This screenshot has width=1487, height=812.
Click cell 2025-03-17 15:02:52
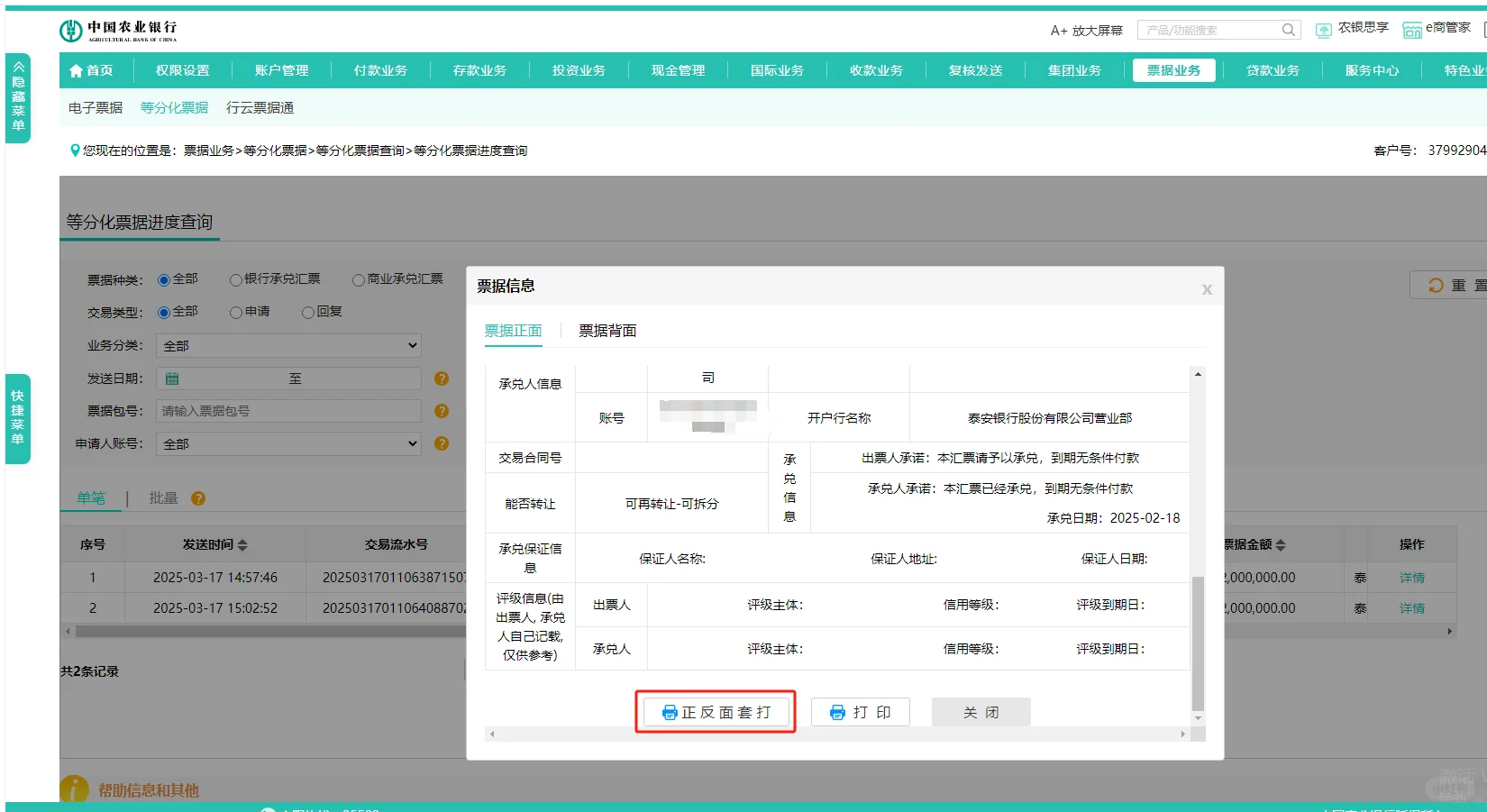tap(215, 608)
